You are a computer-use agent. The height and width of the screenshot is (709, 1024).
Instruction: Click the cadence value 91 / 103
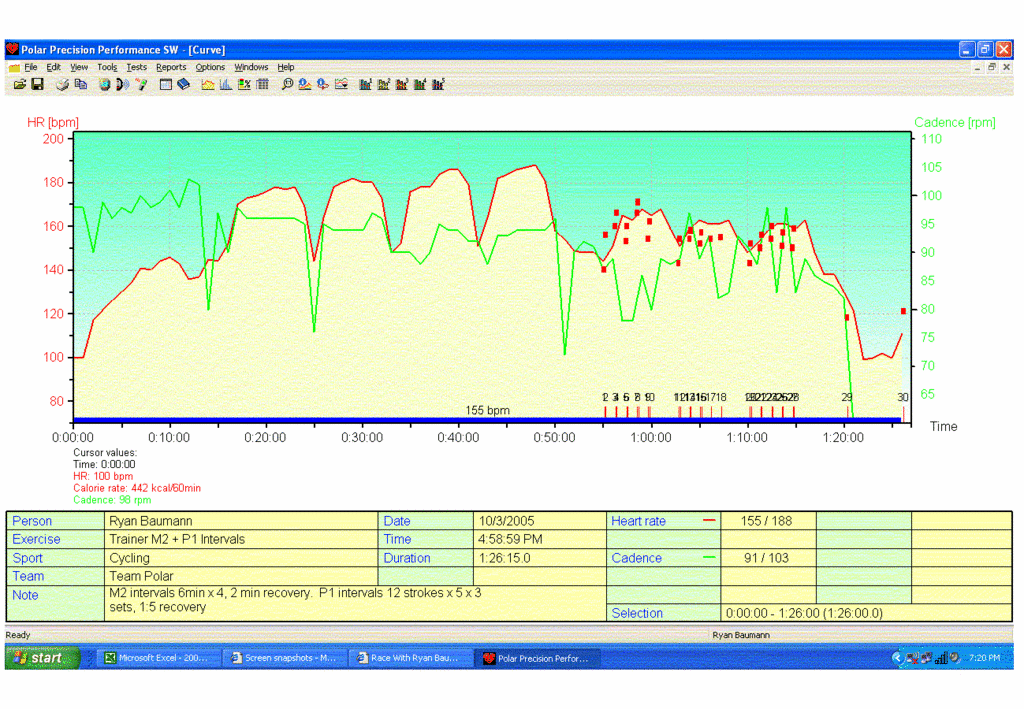766,558
